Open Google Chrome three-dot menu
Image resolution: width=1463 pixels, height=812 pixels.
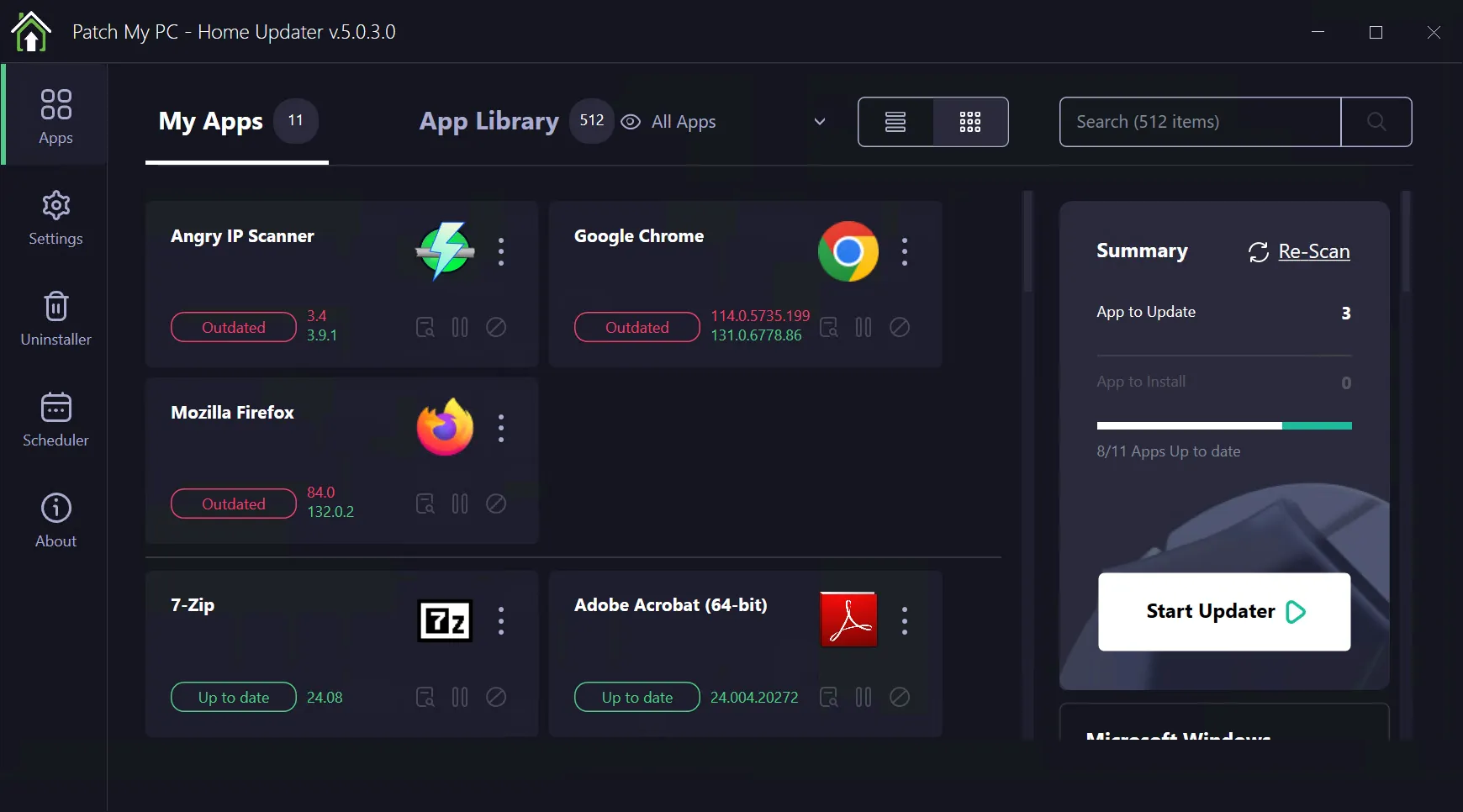click(905, 251)
